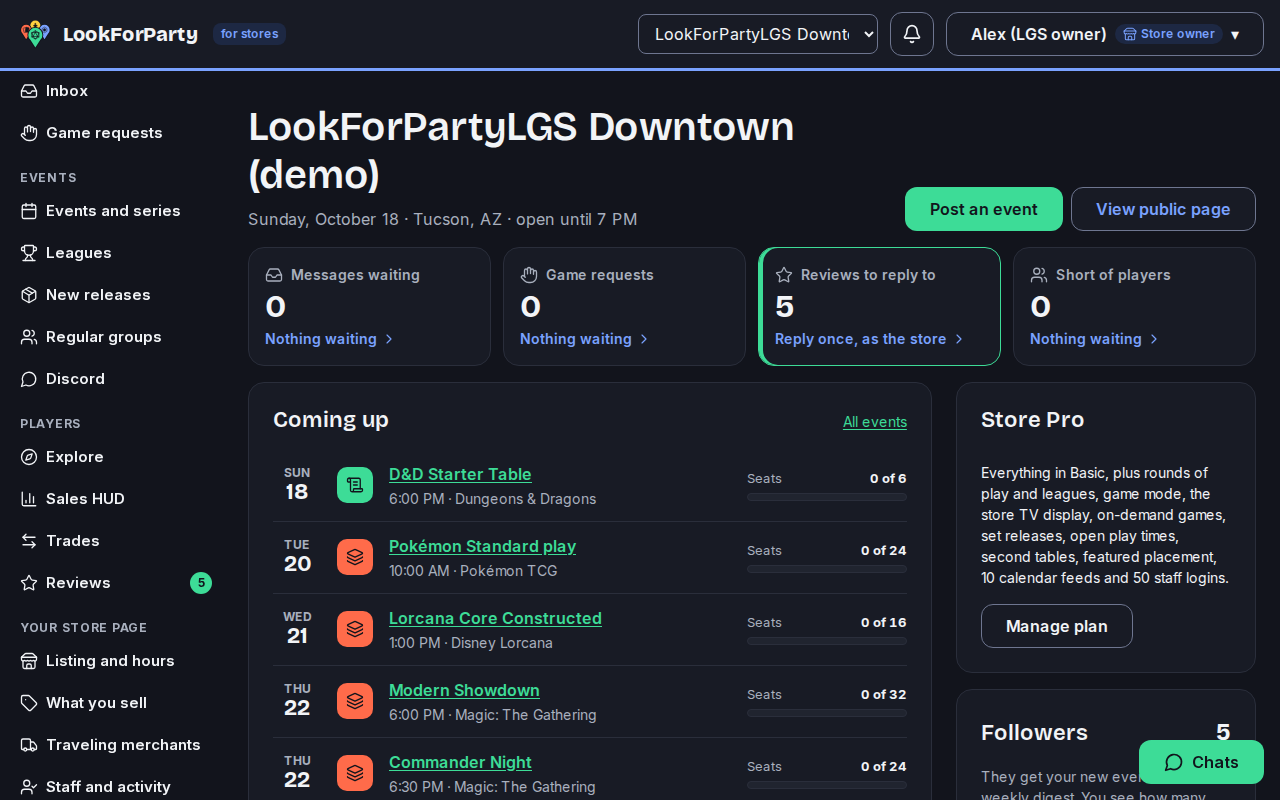Click the Store owner badge
Viewport: 1280px width, 800px height.
coord(1169,34)
